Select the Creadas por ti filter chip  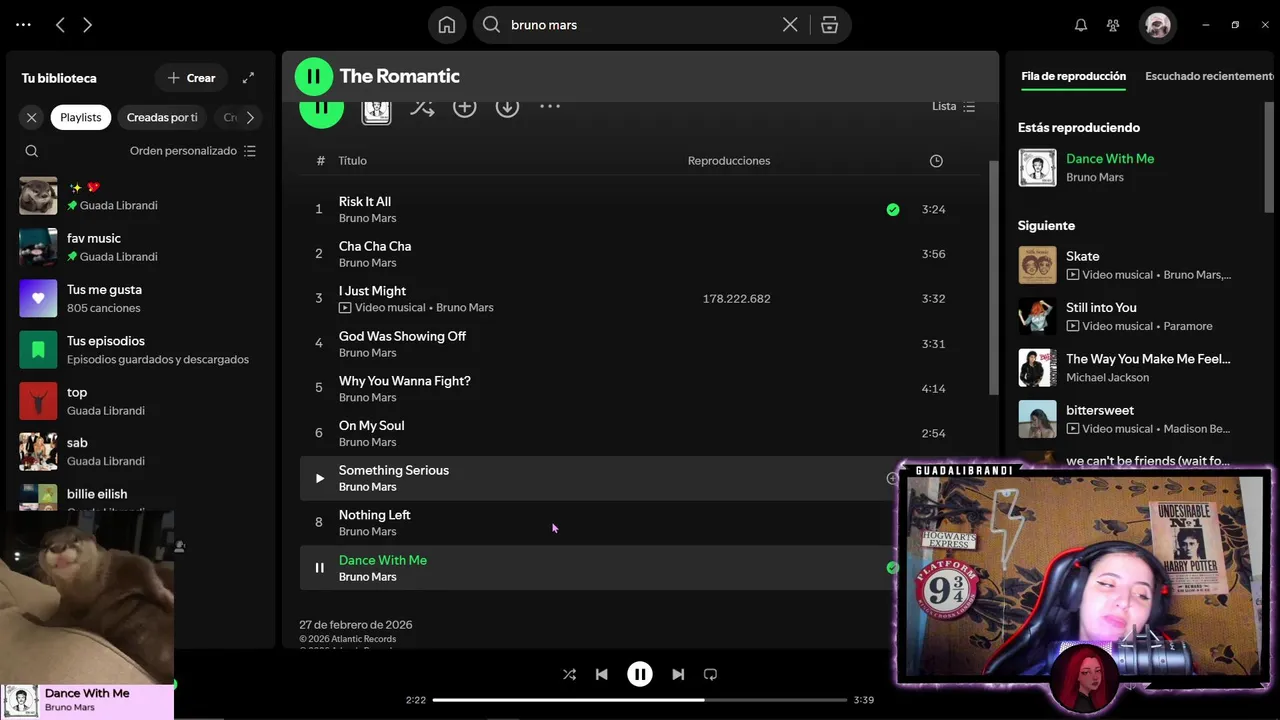(x=162, y=117)
